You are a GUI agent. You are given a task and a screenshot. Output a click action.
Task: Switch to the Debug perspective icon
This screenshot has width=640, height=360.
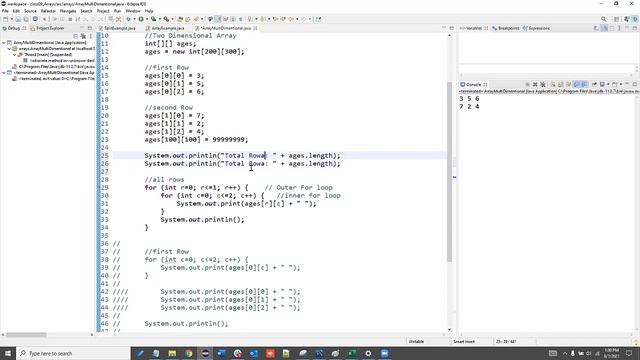coord(635,19)
